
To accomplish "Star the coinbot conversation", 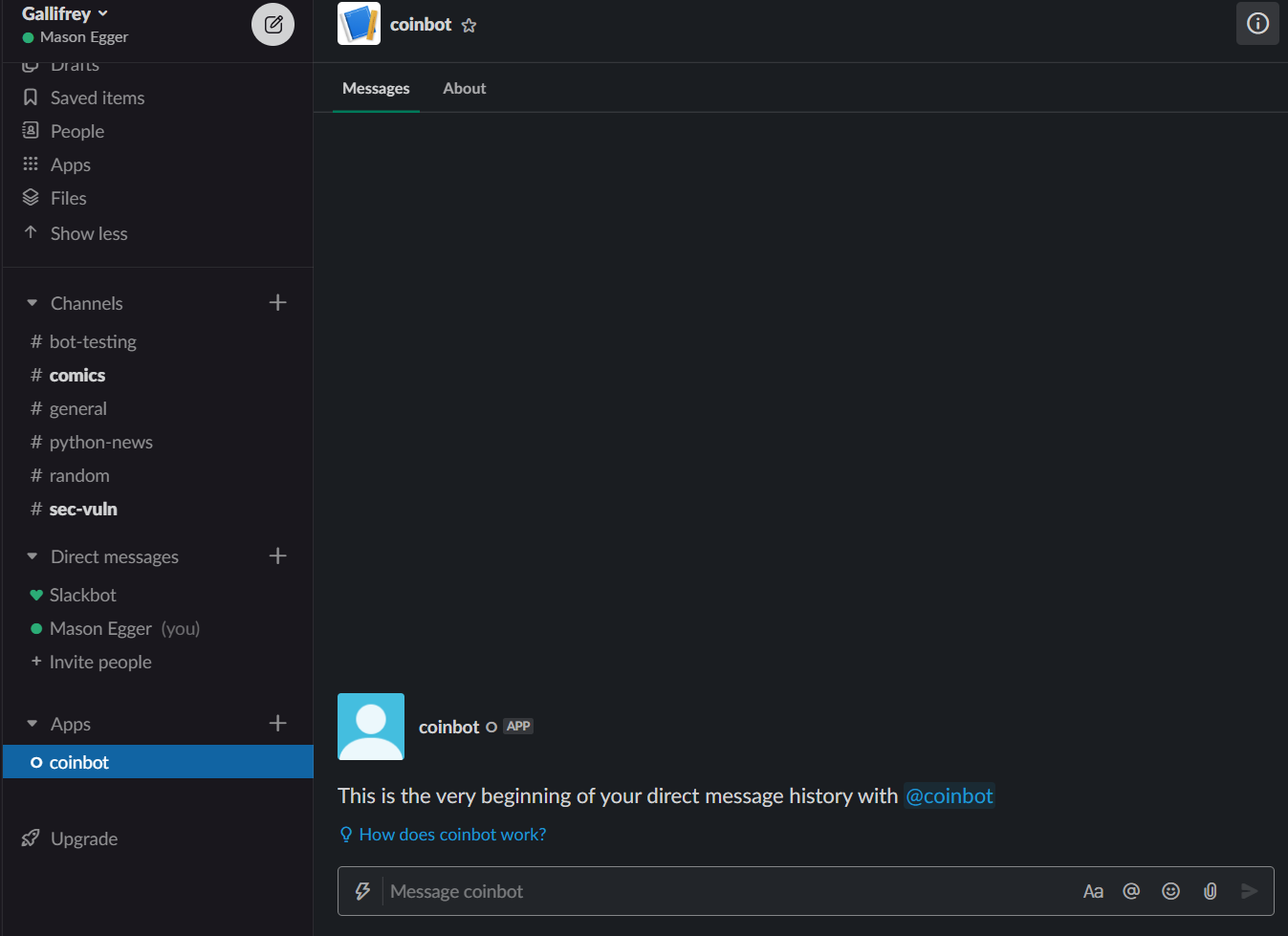I will 469,26.
